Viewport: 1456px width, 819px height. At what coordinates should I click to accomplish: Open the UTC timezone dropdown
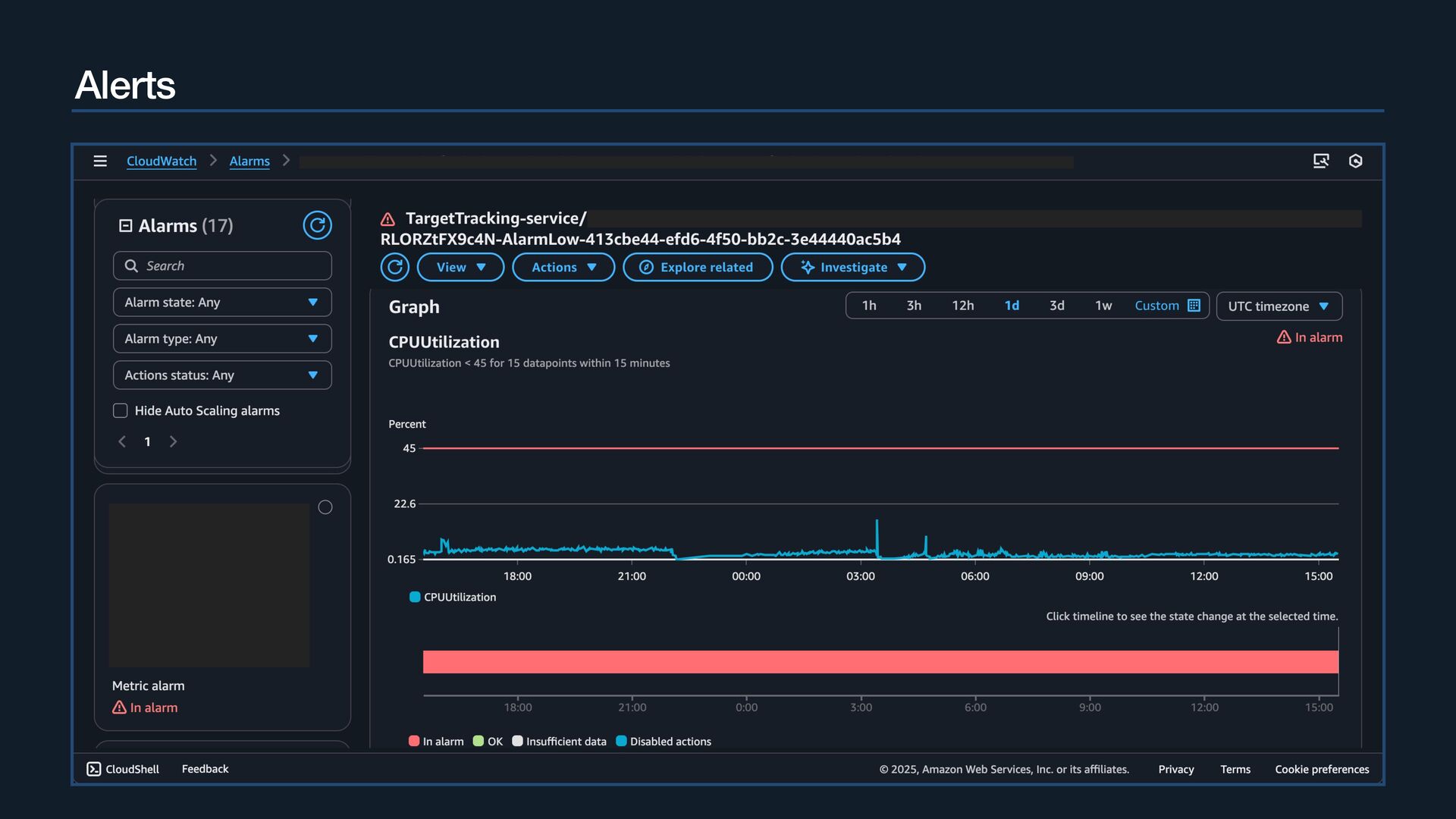(1279, 306)
